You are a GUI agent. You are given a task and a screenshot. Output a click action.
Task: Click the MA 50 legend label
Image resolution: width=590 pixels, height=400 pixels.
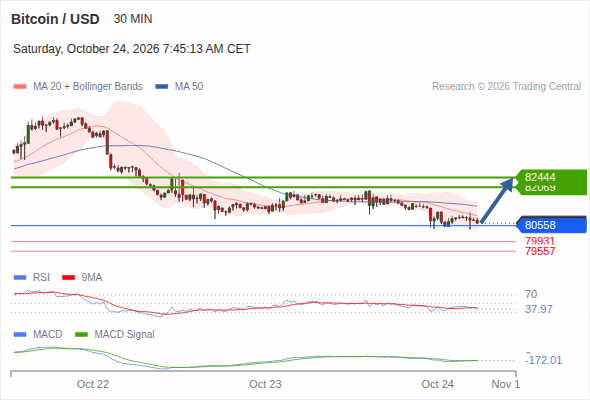click(x=189, y=87)
